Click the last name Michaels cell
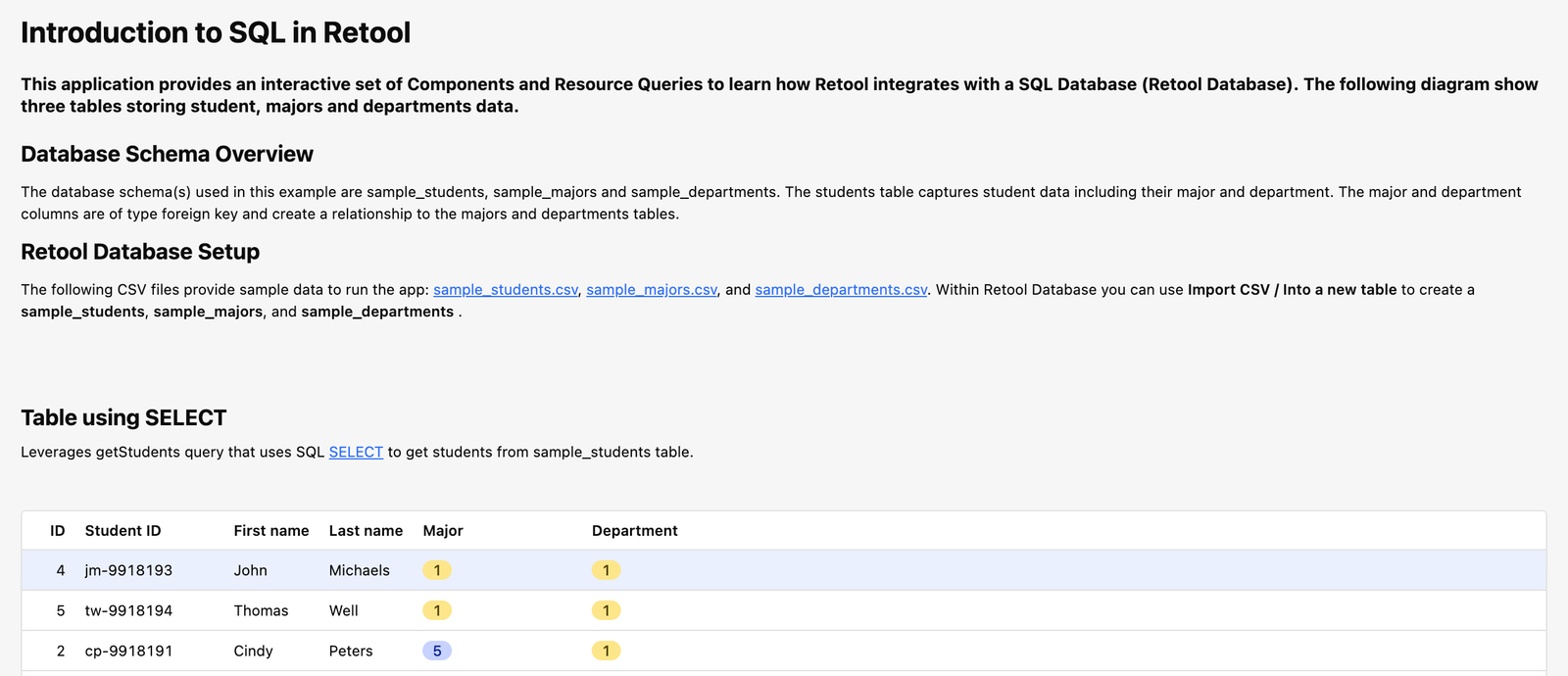The height and width of the screenshot is (676, 1568). (360, 570)
